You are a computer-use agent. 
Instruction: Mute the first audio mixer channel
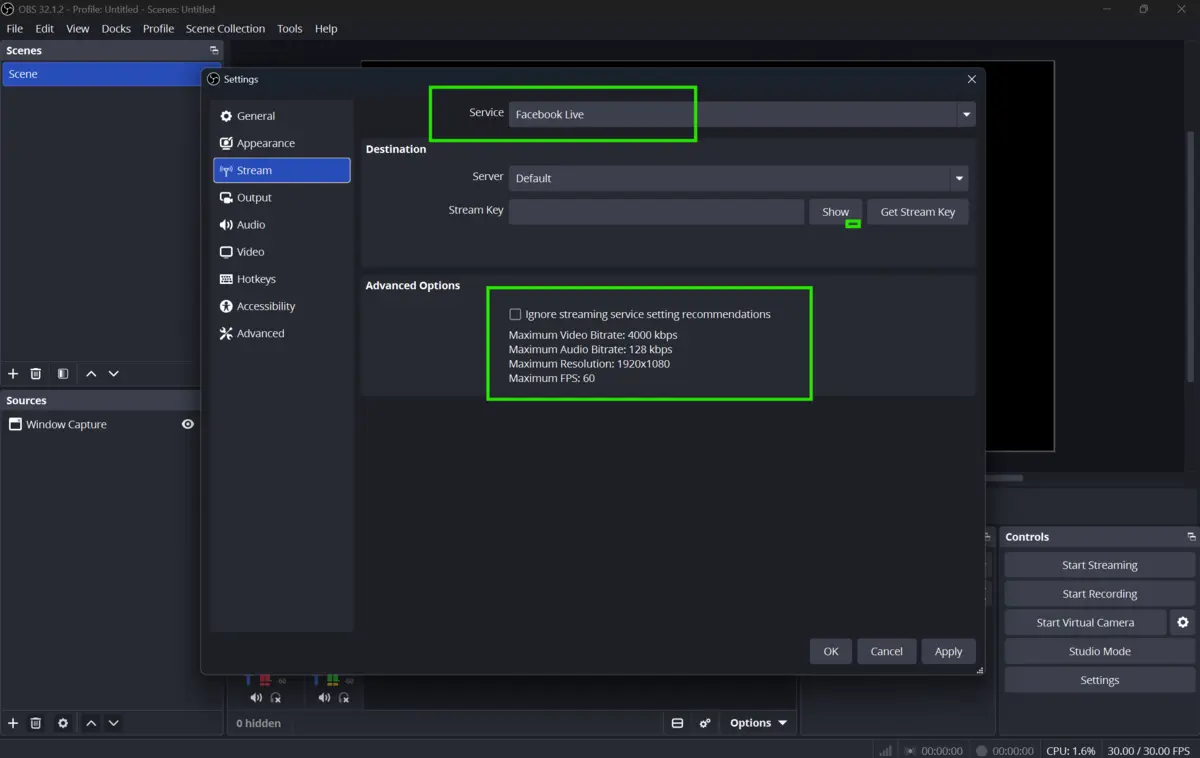[256, 698]
